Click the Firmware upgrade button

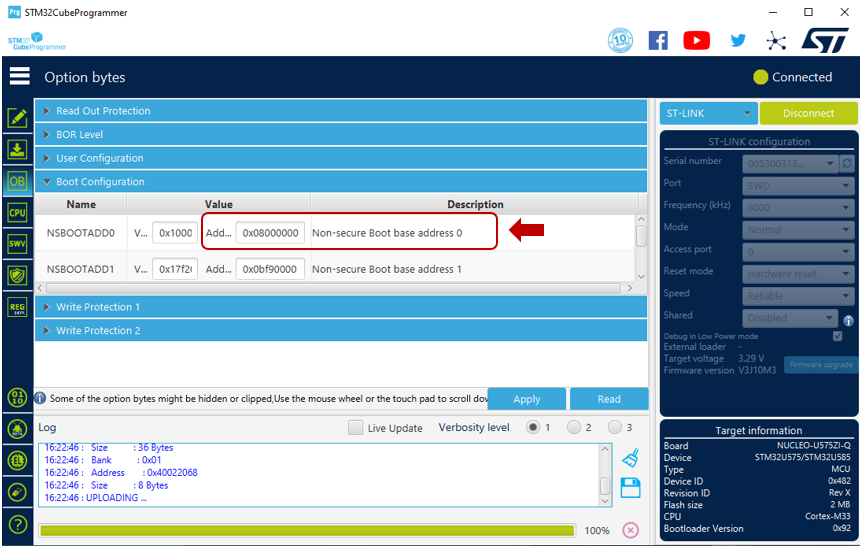pyautogui.click(x=821, y=364)
